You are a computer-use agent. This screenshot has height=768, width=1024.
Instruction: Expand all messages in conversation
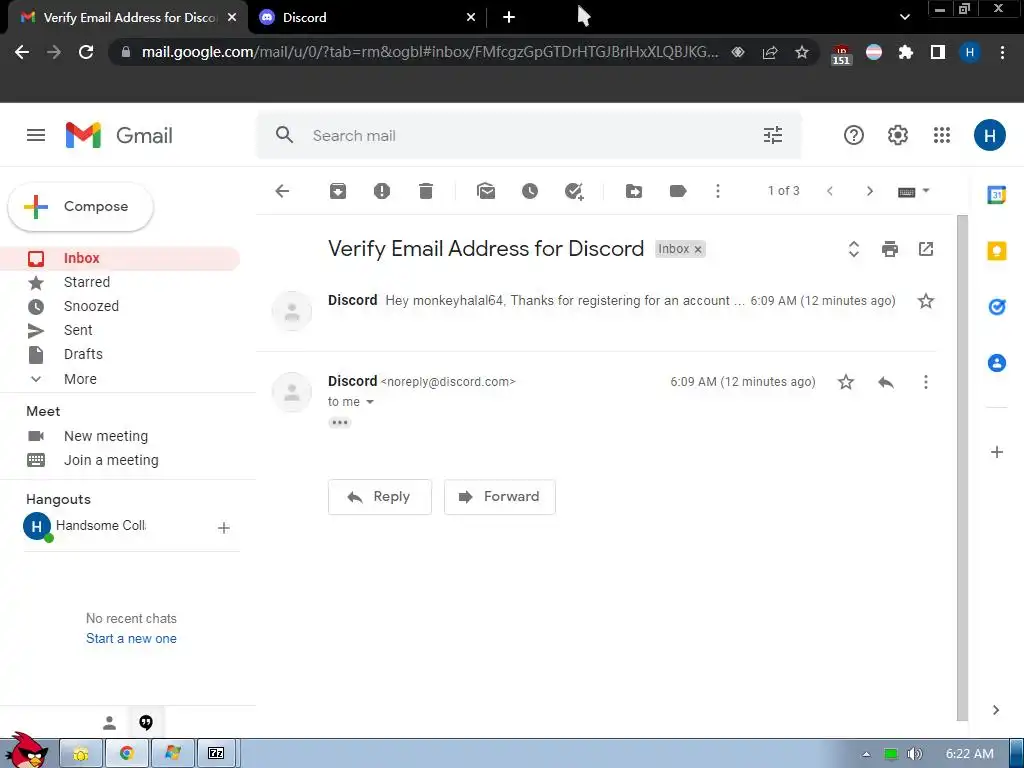click(x=854, y=249)
